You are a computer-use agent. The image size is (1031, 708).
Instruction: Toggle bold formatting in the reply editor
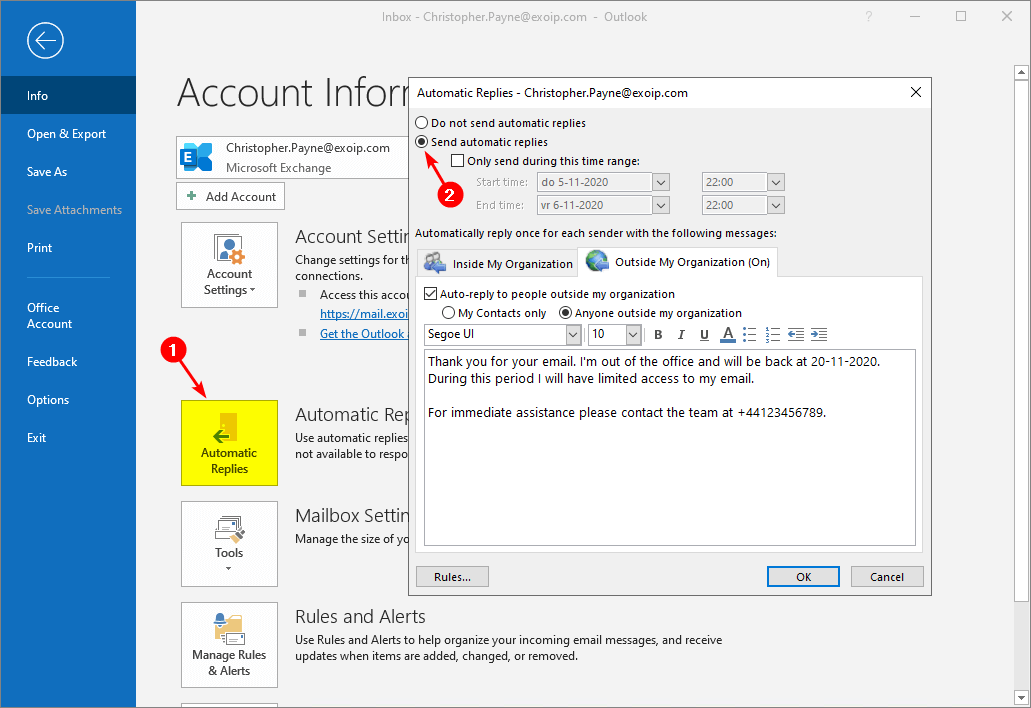tap(658, 334)
